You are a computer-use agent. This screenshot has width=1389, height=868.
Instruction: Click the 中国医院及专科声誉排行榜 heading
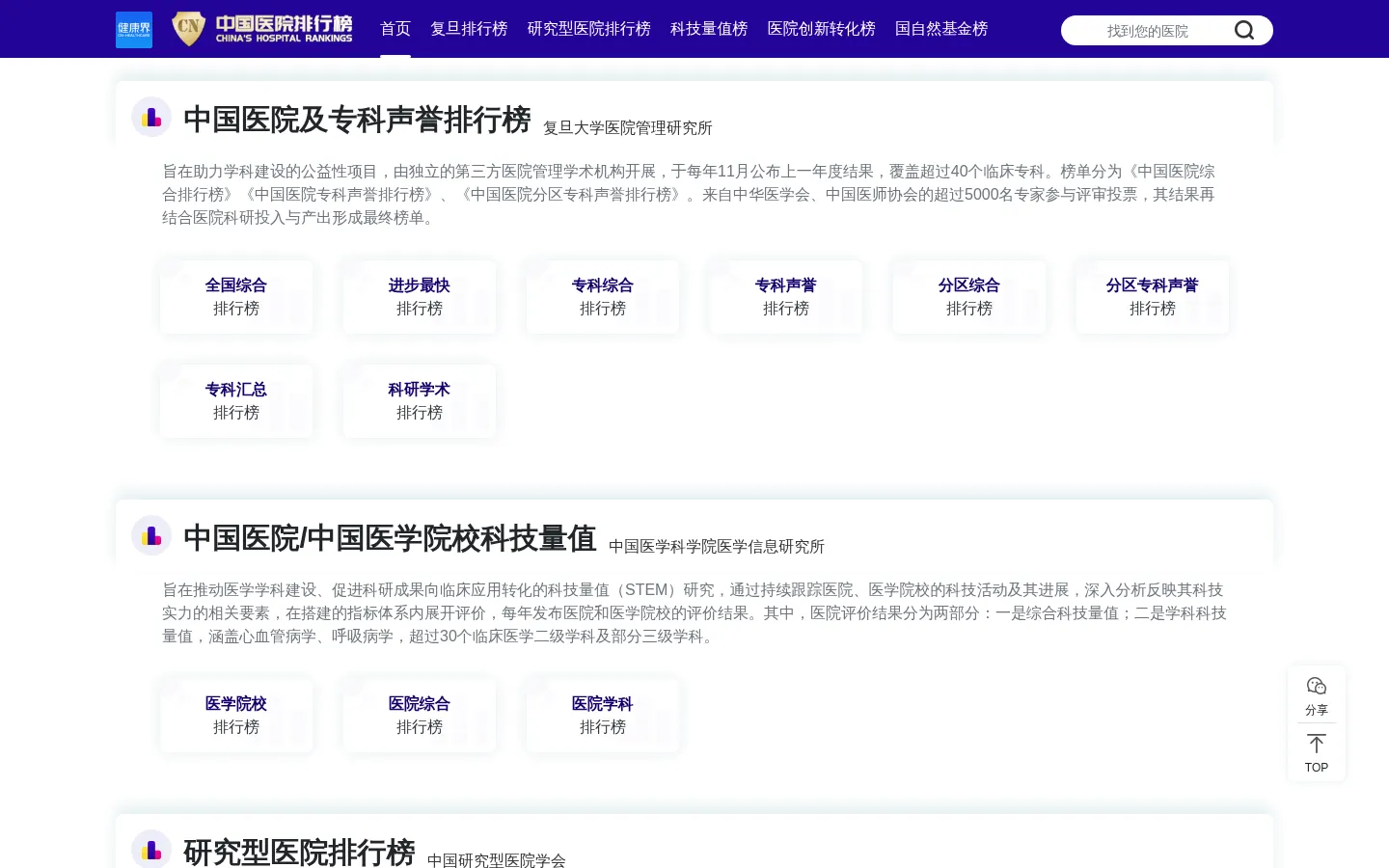click(x=357, y=120)
